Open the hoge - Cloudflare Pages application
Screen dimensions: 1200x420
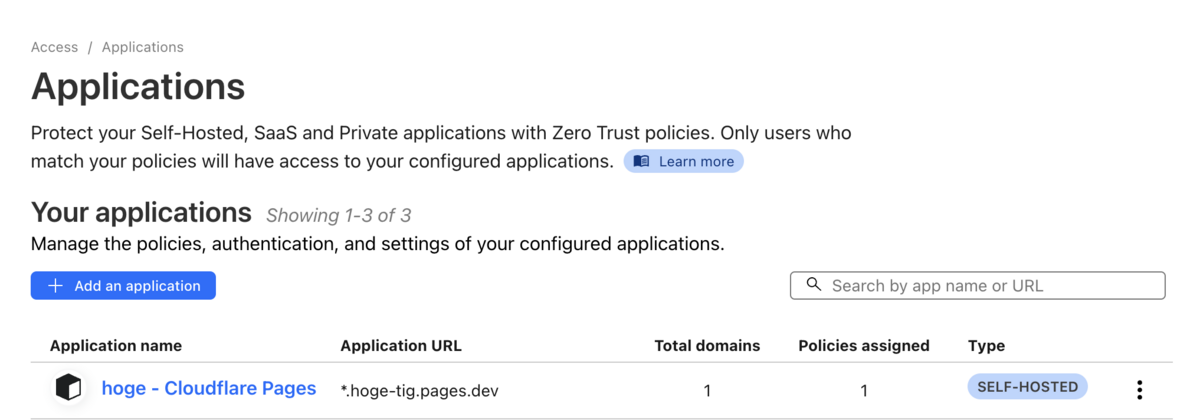click(x=209, y=388)
